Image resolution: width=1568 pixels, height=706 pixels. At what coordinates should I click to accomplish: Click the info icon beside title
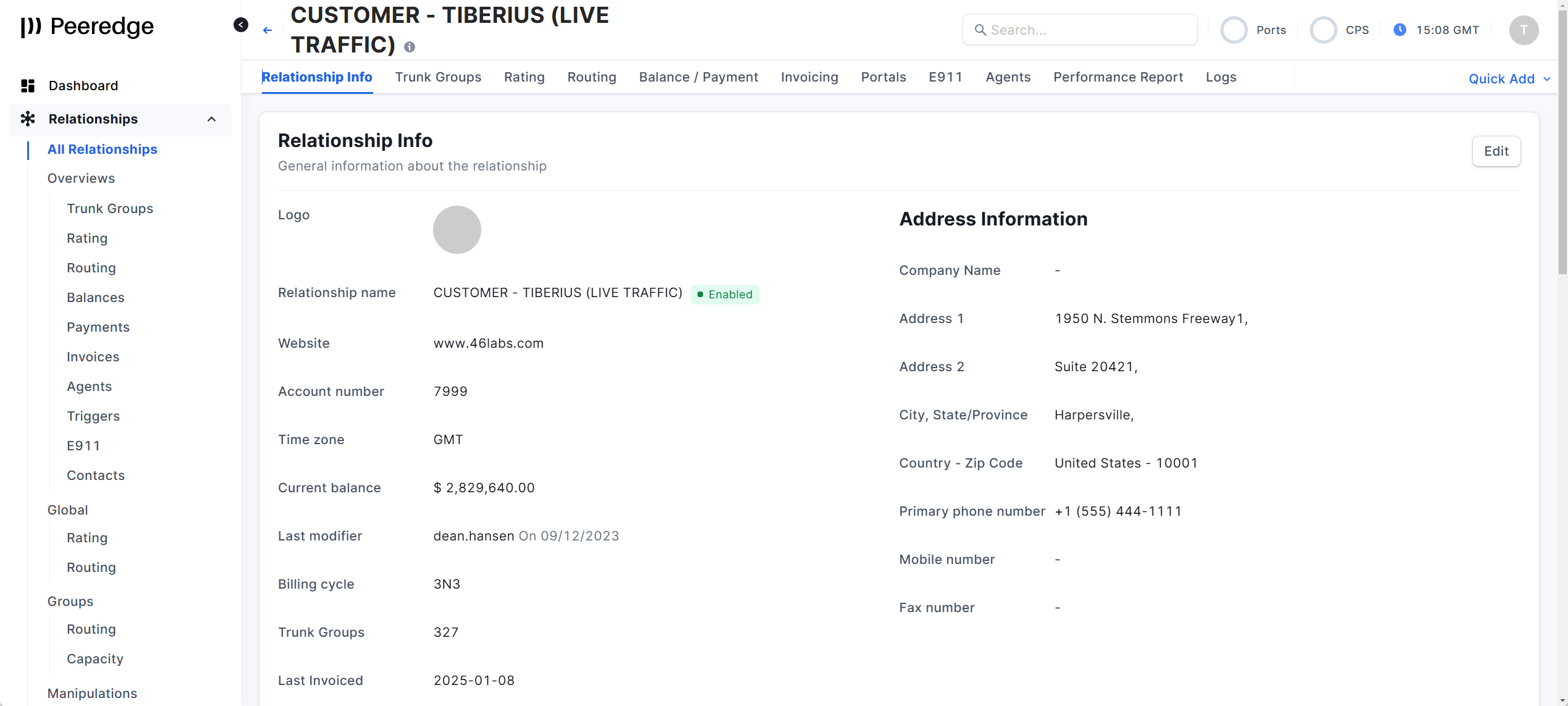(410, 47)
